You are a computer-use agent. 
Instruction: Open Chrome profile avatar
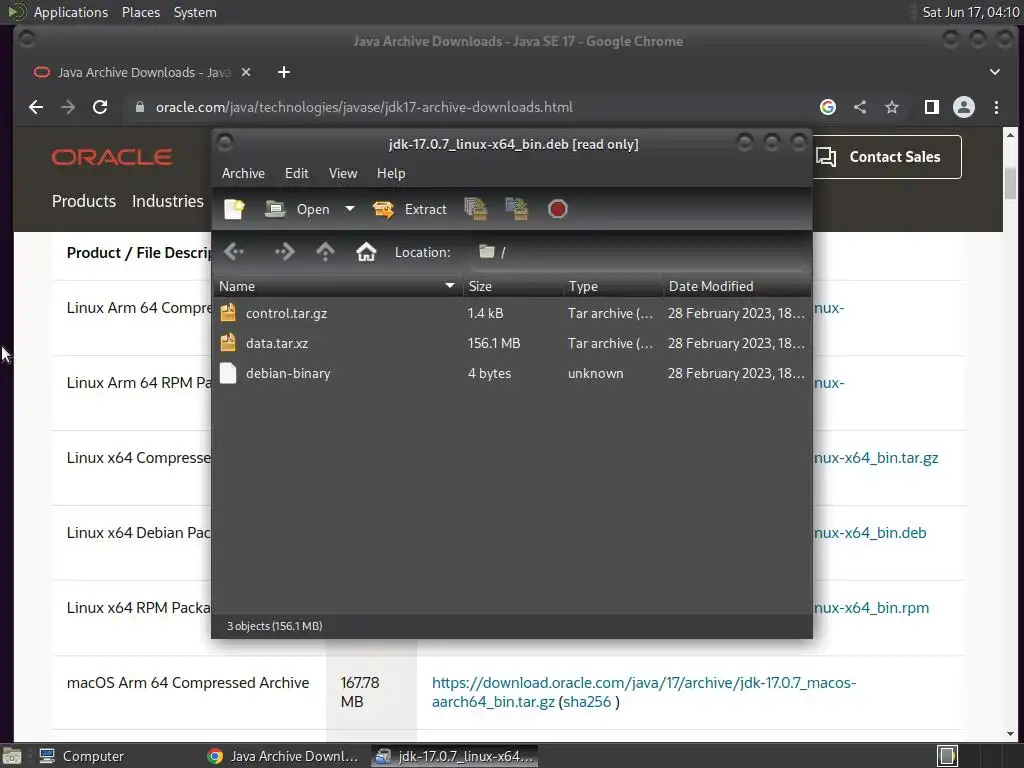[x=964, y=107]
